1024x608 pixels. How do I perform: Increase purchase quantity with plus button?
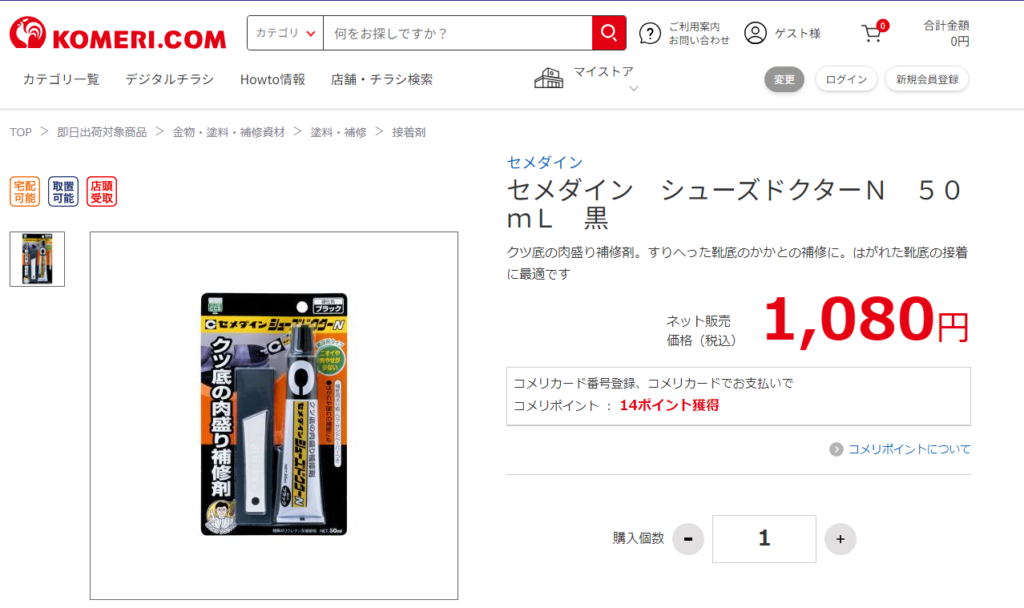click(840, 539)
